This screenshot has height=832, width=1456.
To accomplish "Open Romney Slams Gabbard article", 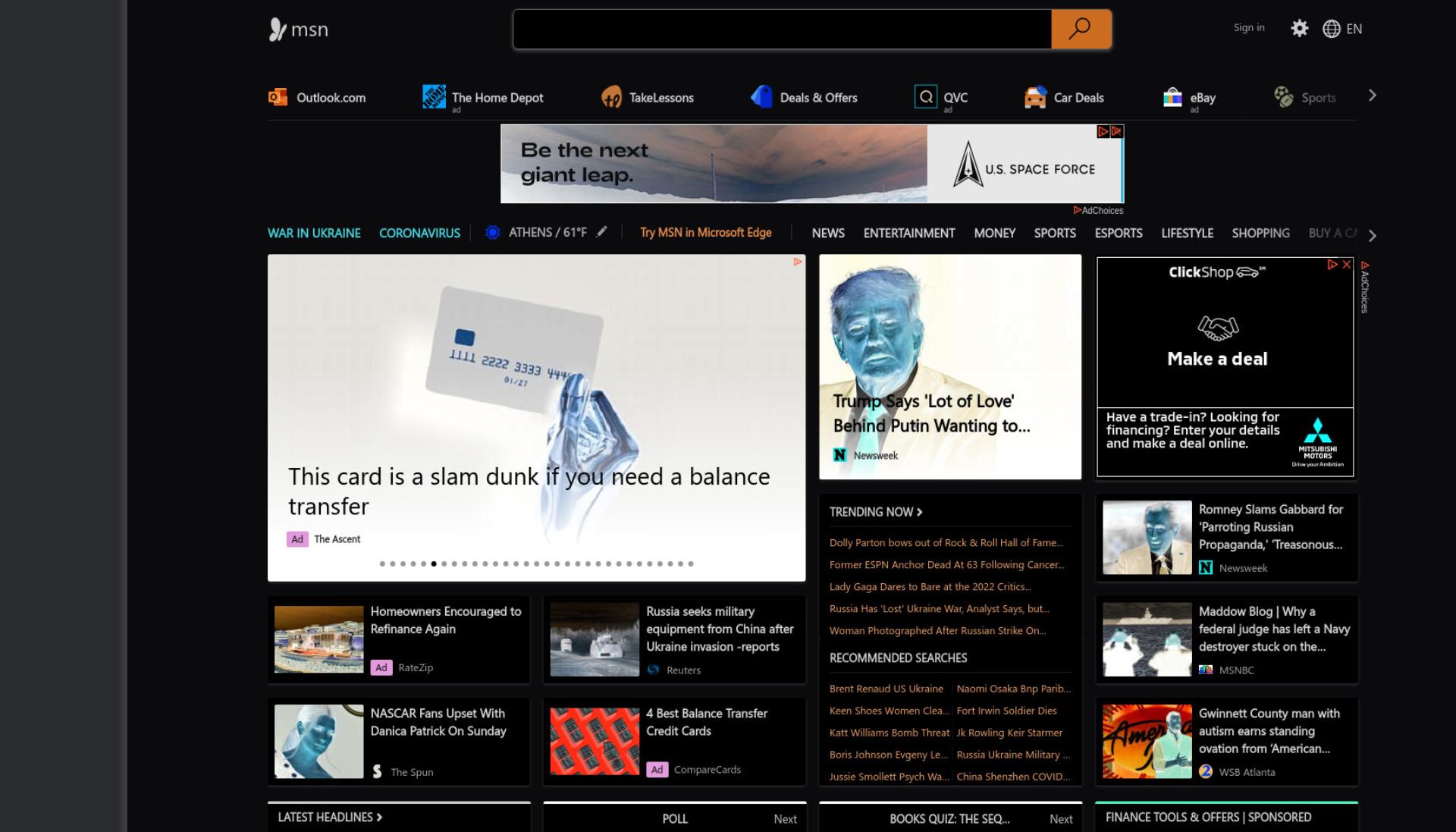I will click(x=1226, y=537).
